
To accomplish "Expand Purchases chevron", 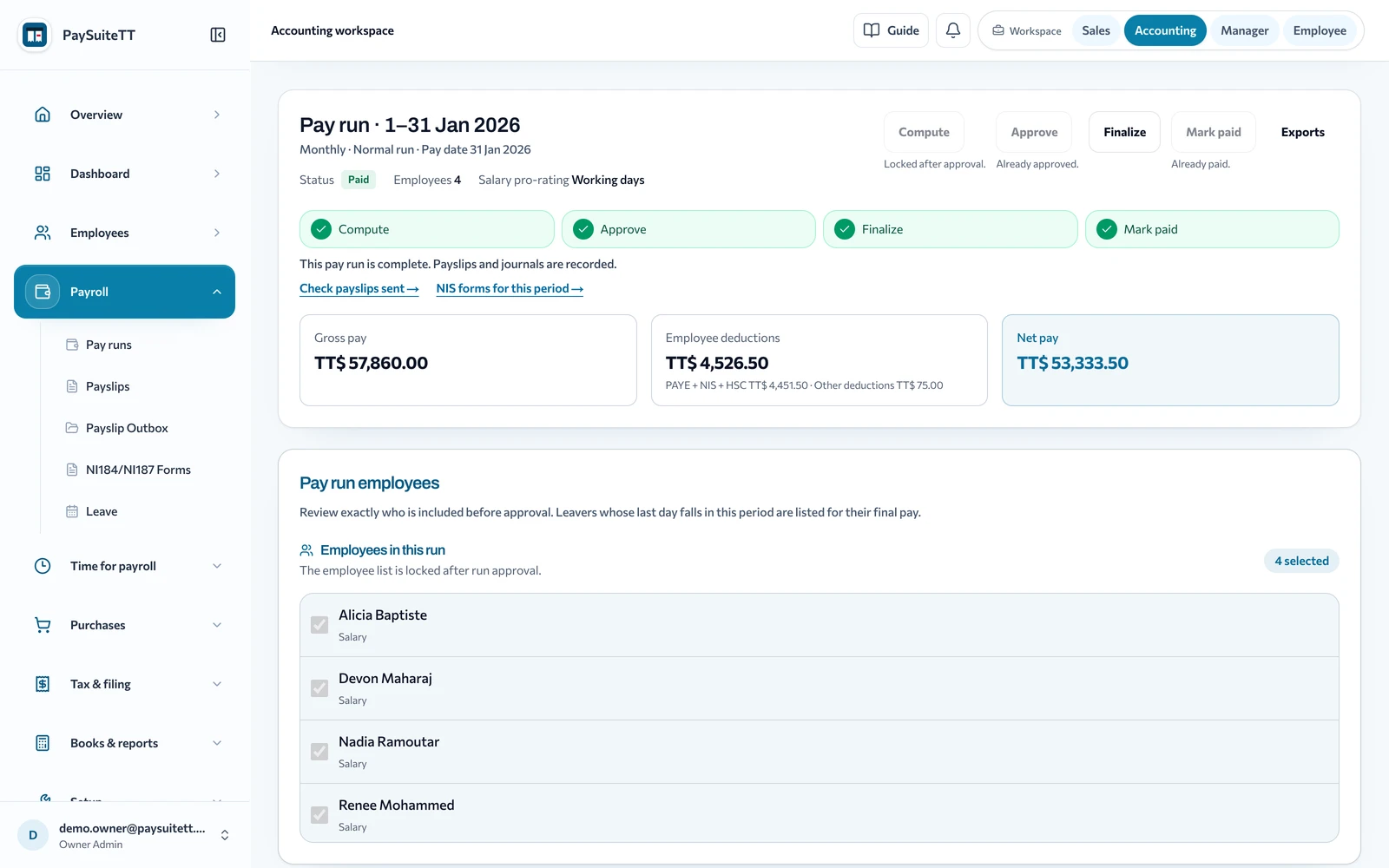I will tap(217, 625).
